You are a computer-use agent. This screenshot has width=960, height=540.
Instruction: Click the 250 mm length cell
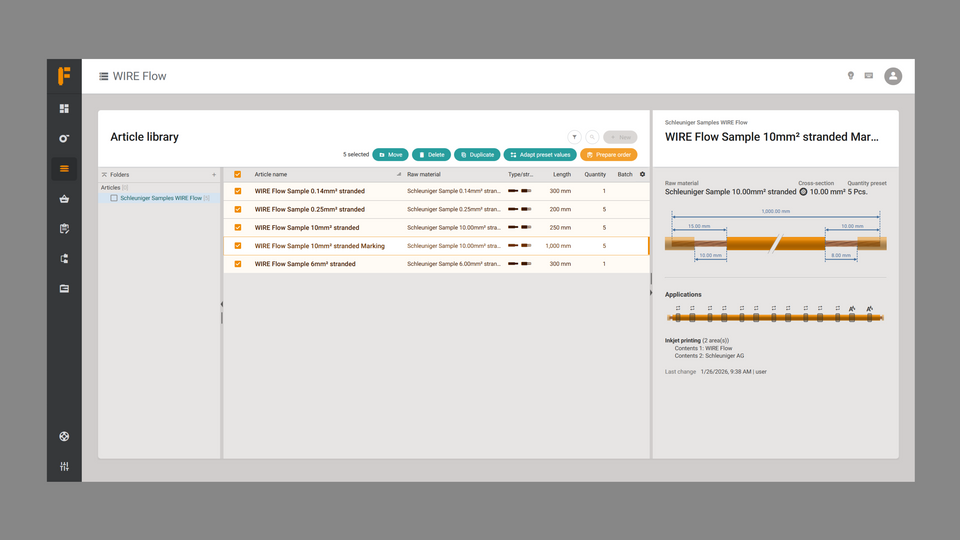click(x=560, y=228)
